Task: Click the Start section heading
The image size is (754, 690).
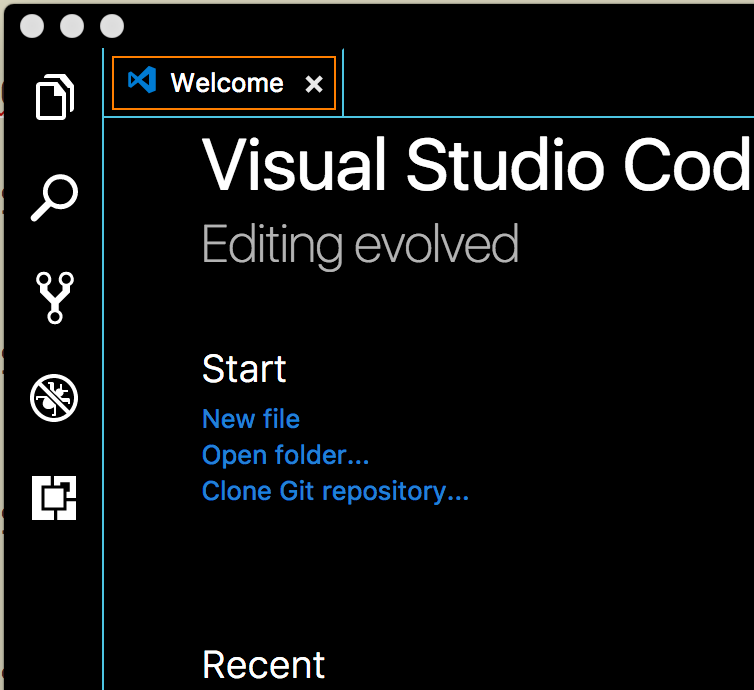Action: [x=244, y=369]
